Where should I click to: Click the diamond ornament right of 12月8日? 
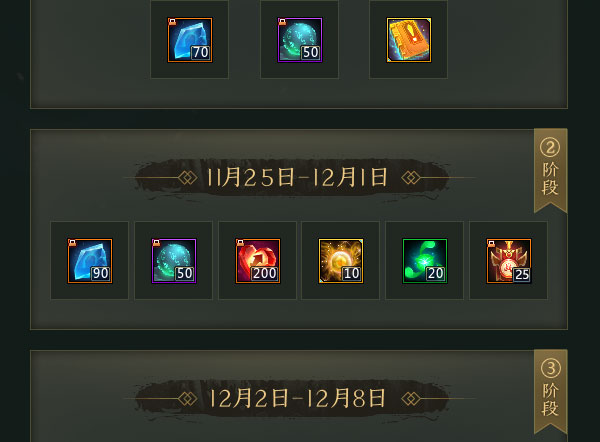point(411,399)
